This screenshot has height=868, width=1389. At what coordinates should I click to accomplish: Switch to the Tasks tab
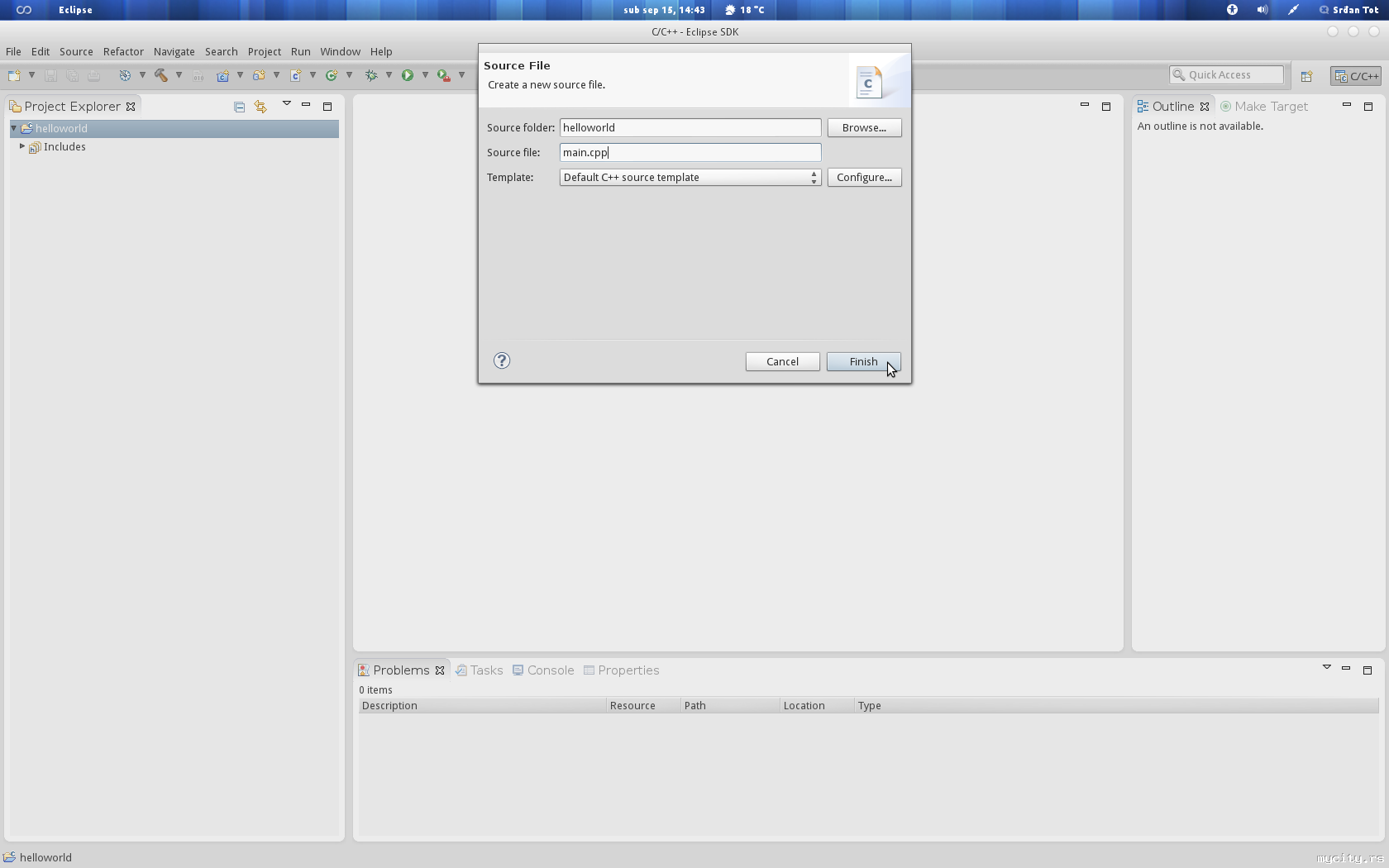click(x=479, y=670)
